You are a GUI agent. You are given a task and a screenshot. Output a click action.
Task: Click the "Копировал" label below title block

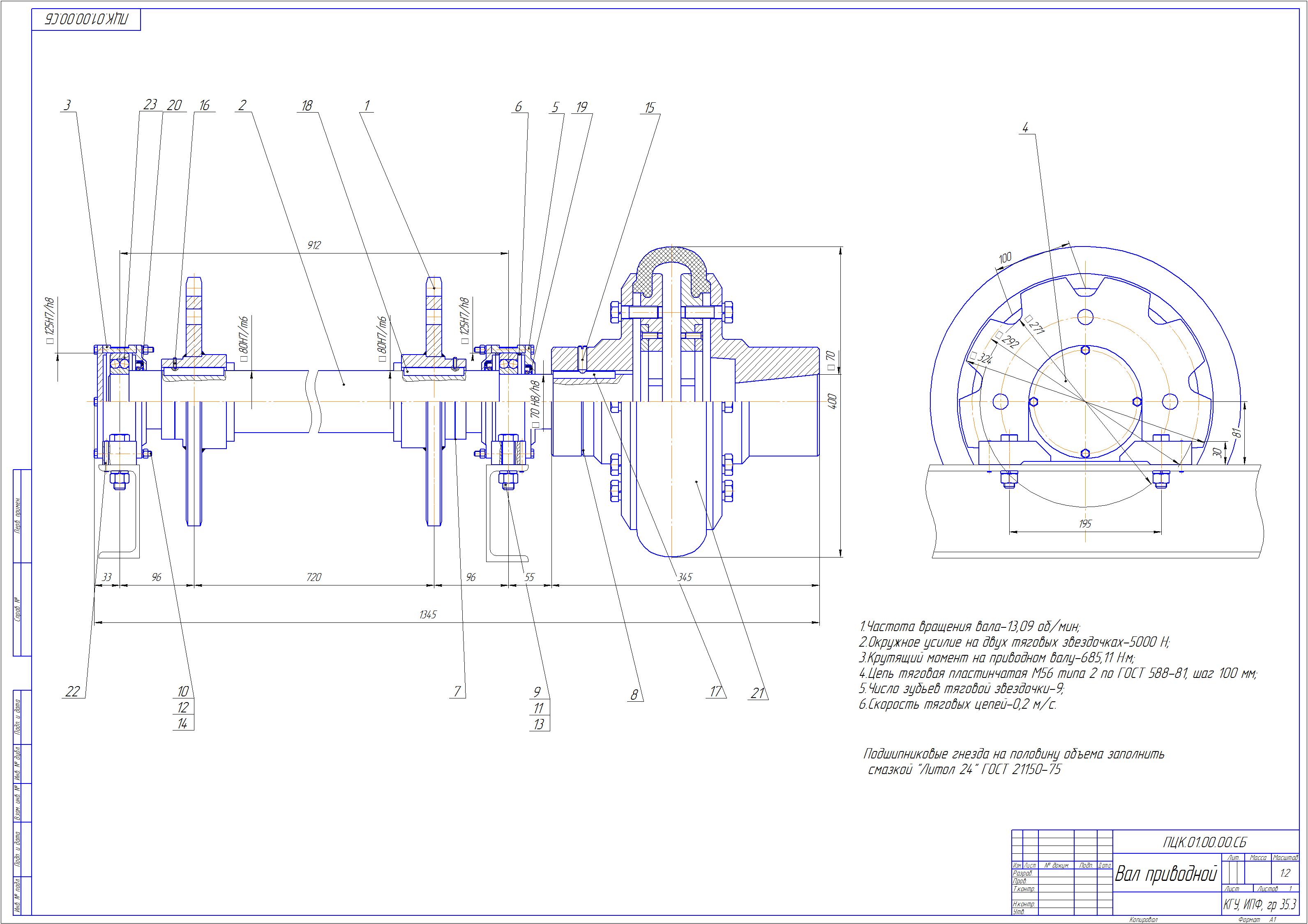1144,920
